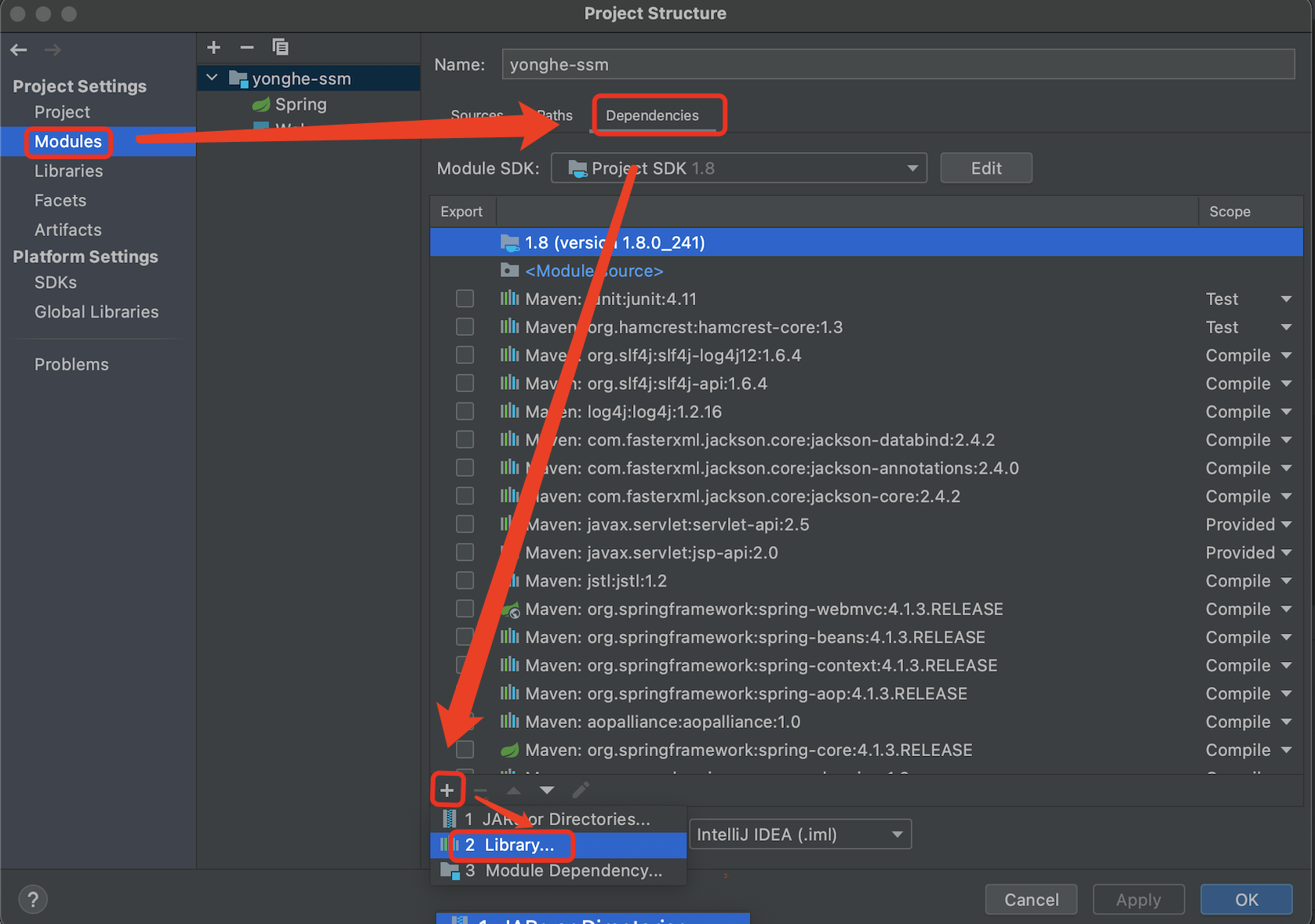The height and width of the screenshot is (924, 1315).
Task: Toggle export checkbox for slf4j-log4j12:1.6.4
Action: pyautogui.click(x=465, y=355)
